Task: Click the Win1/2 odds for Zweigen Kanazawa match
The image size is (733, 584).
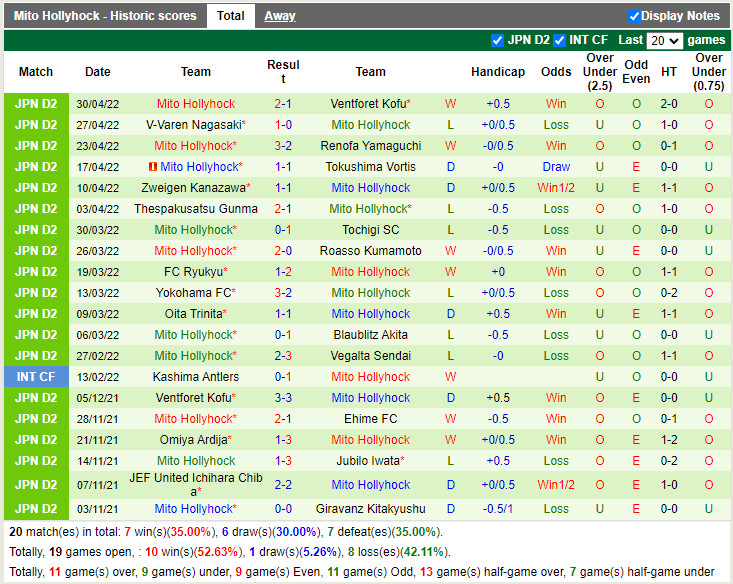Action: pos(556,188)
